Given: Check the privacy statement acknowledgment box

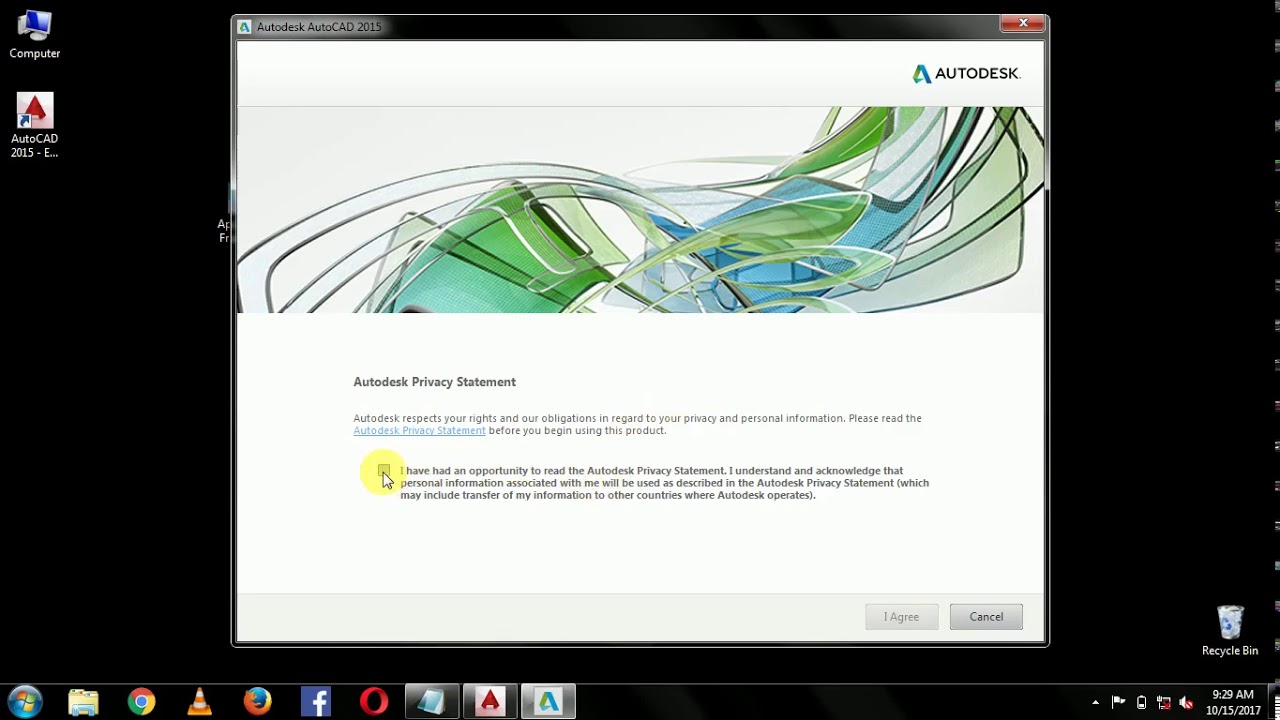Looking at the screenshot, I should [384, 471].
